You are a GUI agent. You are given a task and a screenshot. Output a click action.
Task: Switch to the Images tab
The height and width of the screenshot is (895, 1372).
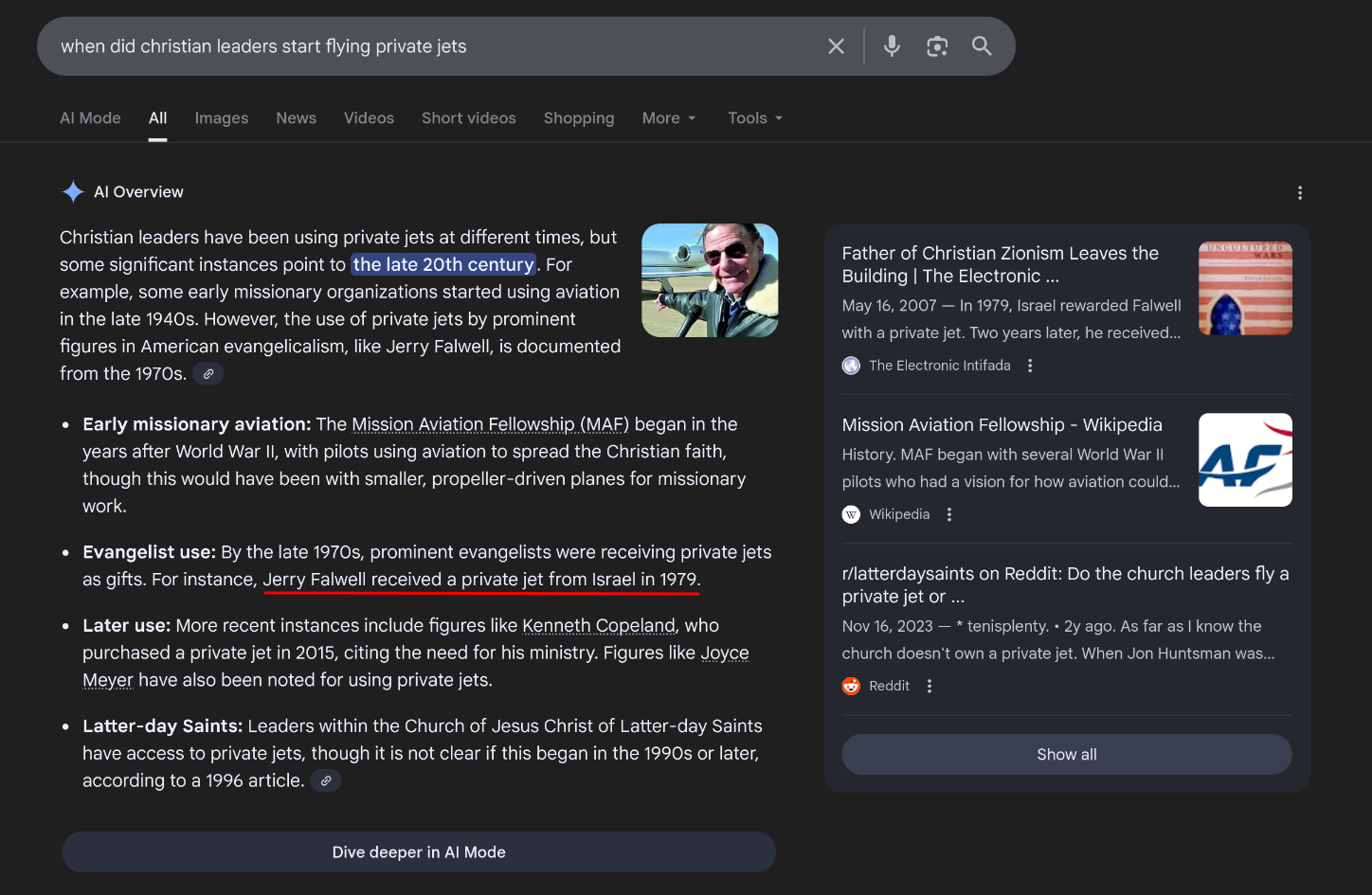[222, 118]
